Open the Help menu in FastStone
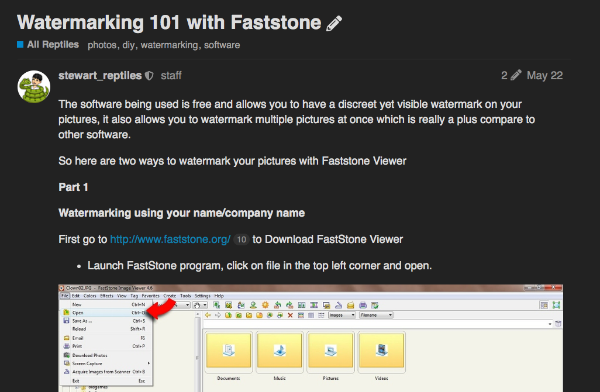The image size is (600, 392). click(219, 296)
